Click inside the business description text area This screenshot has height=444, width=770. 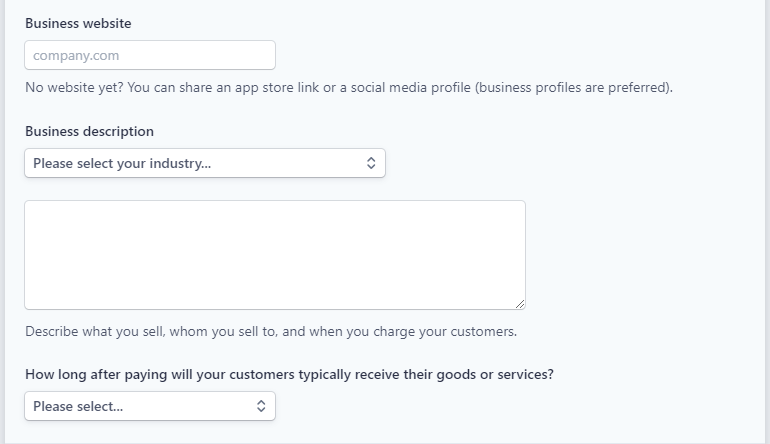275,255
